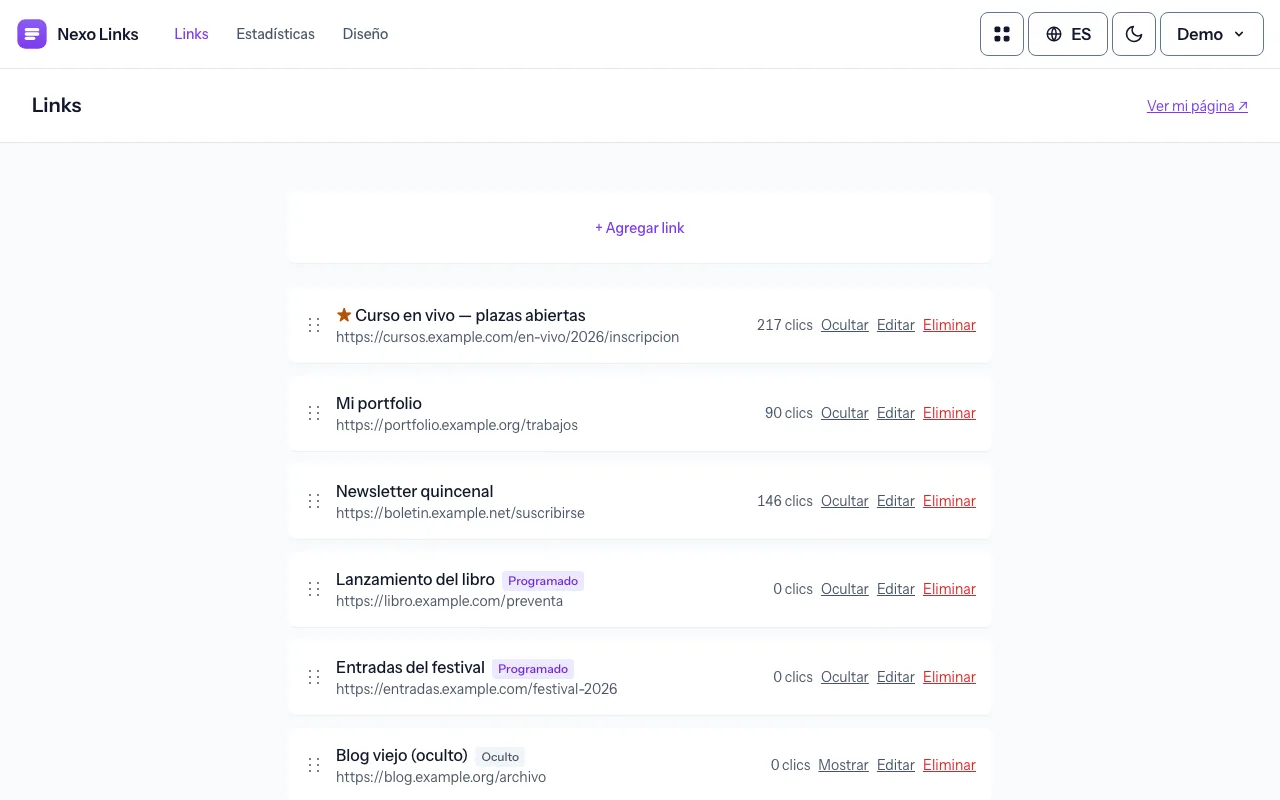Edit the Entradas del festival link

(x=896, y=677)
